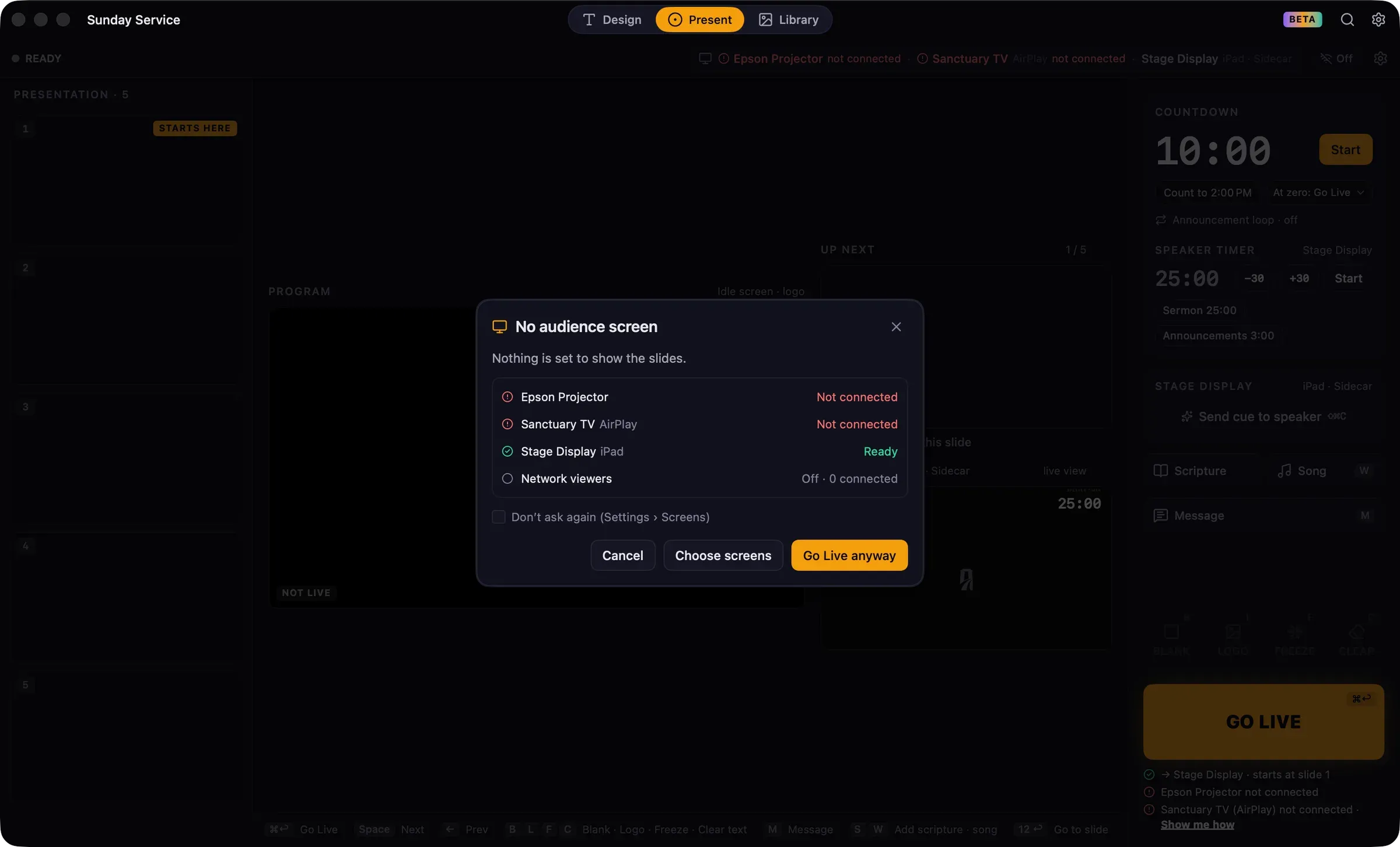Screen dimensions: 1400x847
Task: Click the Stage Display green check icon in dialog
Action: coord(508,451)
